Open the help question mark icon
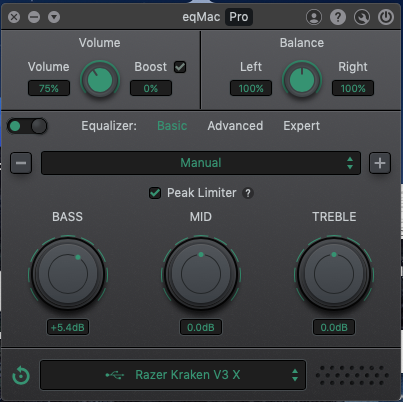This screenshot has width=403, height=402. pos(338,17)
